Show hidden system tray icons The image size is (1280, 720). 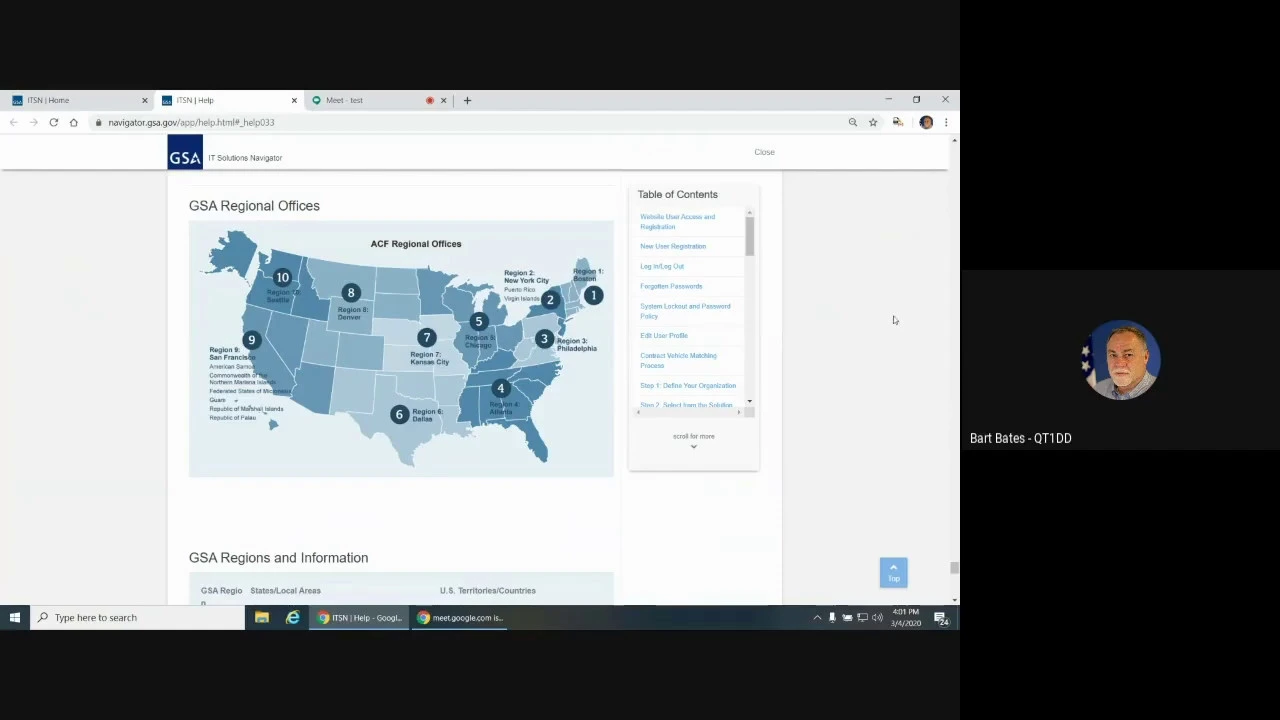pyautogui.click(x=817, y=618)
